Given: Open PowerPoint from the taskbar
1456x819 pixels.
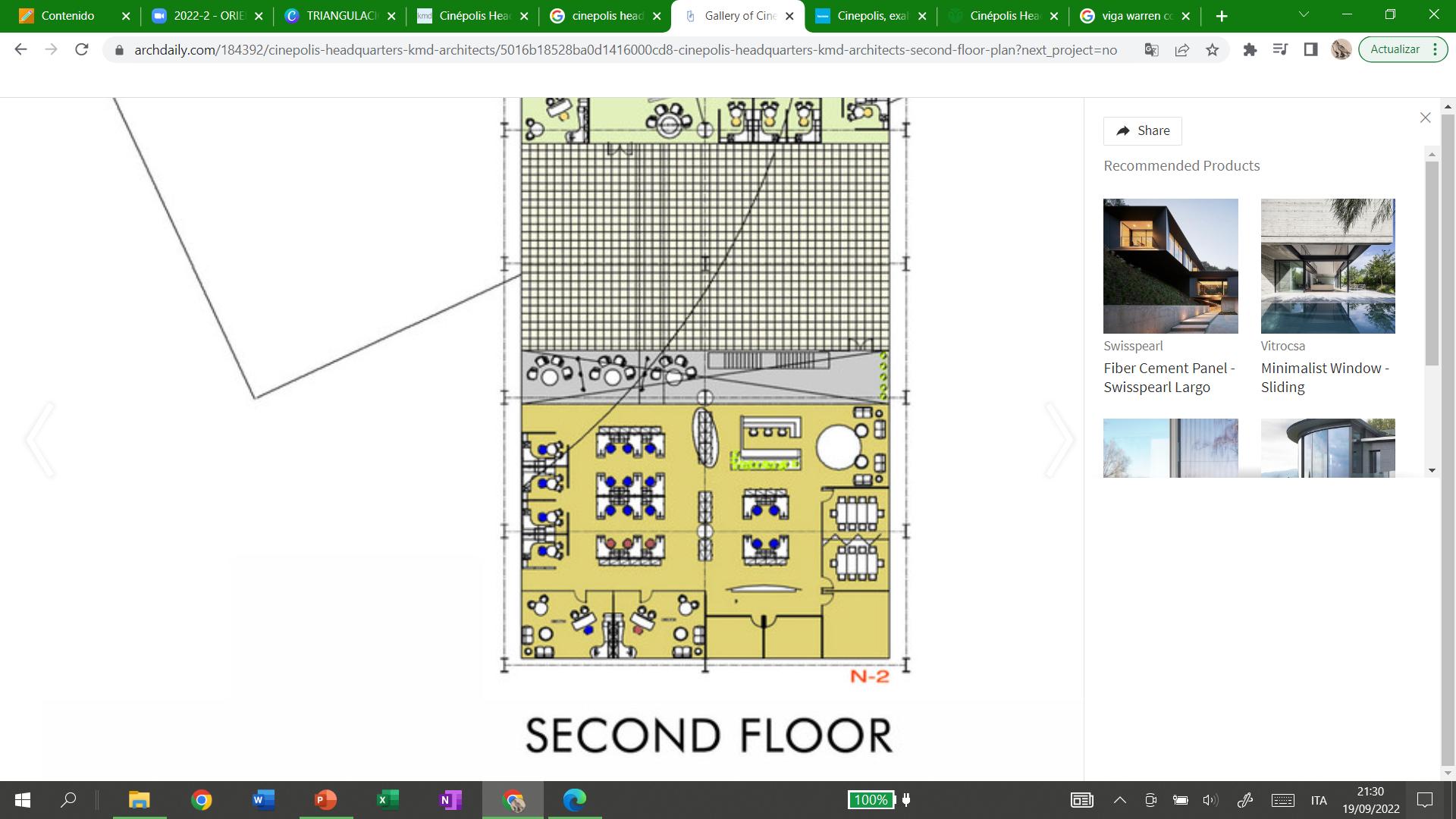Looking at the screenshot, I should (325, 799).
